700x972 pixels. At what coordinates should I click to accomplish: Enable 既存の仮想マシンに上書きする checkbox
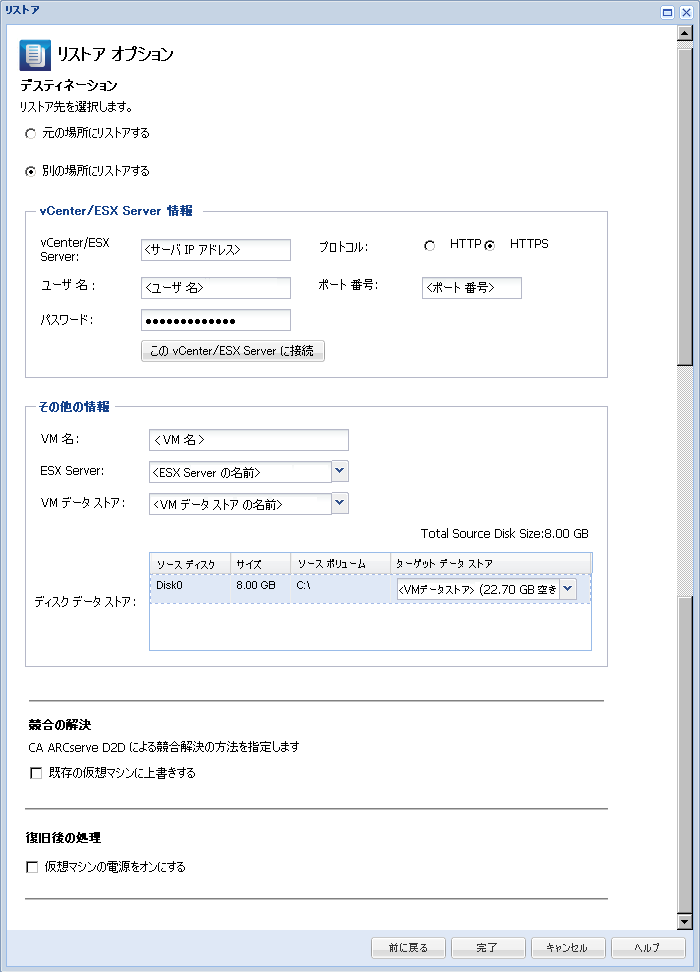(36, 773)
